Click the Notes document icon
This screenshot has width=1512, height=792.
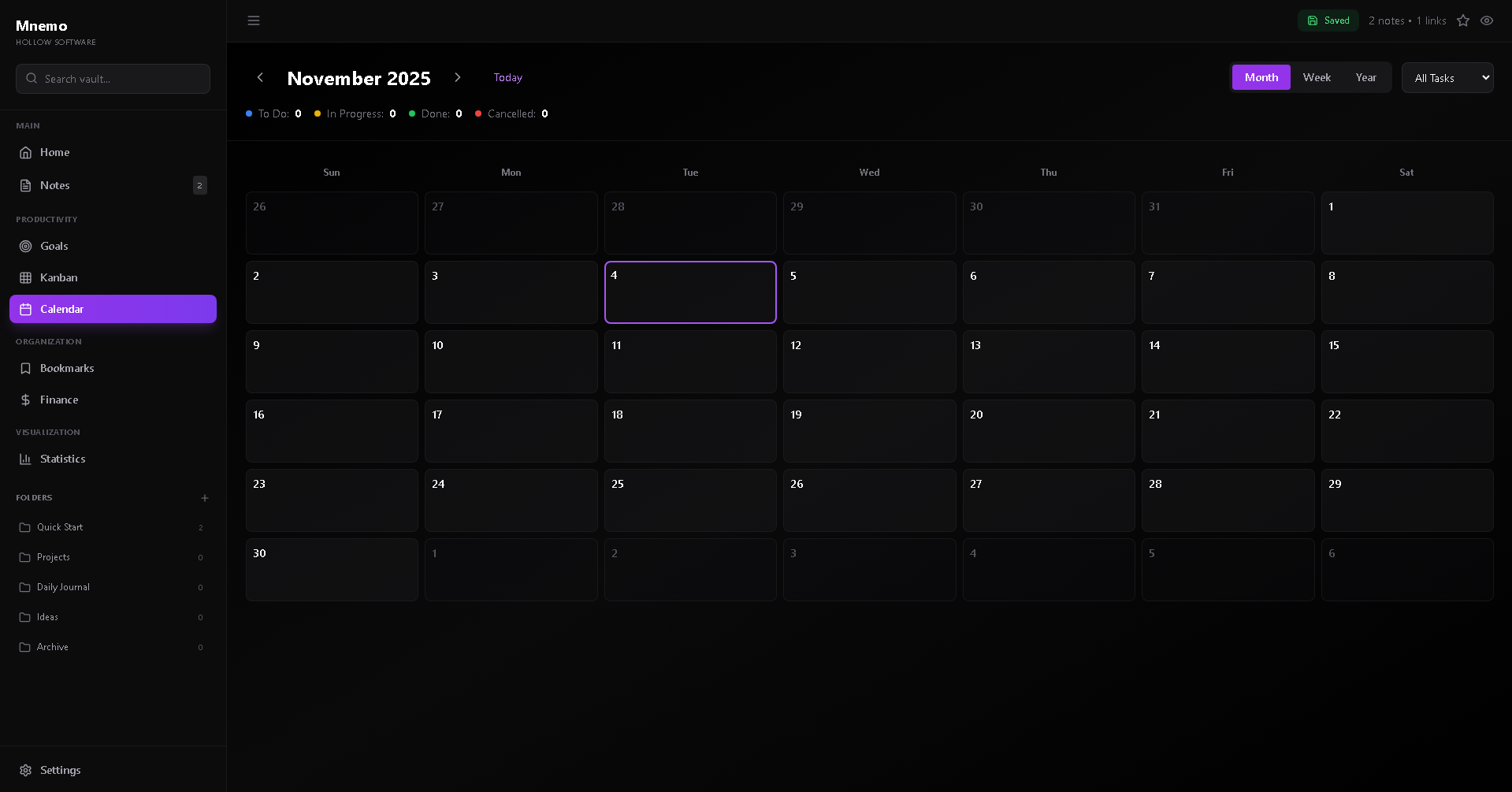point(25,185)
